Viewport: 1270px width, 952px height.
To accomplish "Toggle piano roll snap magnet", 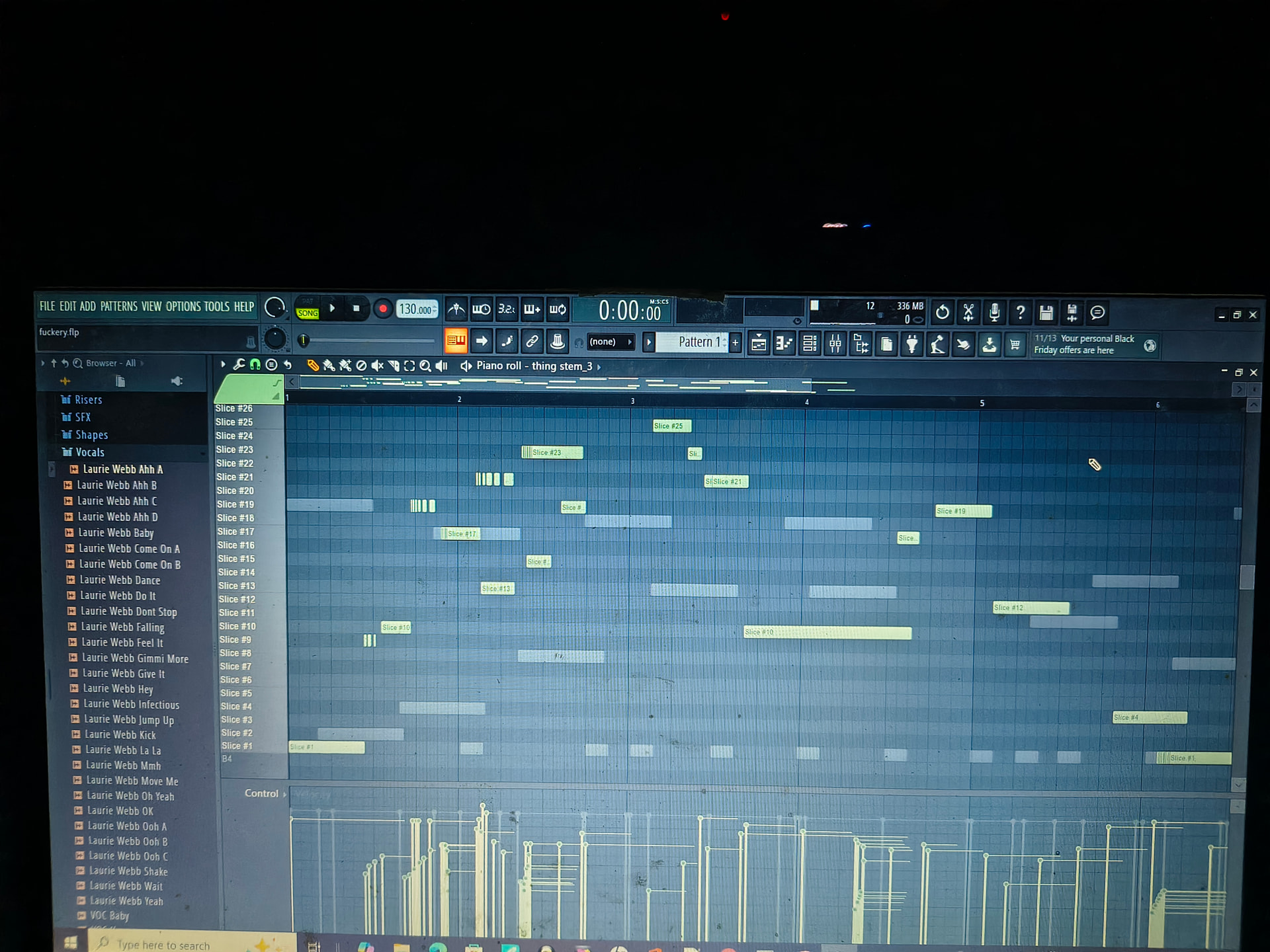I will pos(255,365).
